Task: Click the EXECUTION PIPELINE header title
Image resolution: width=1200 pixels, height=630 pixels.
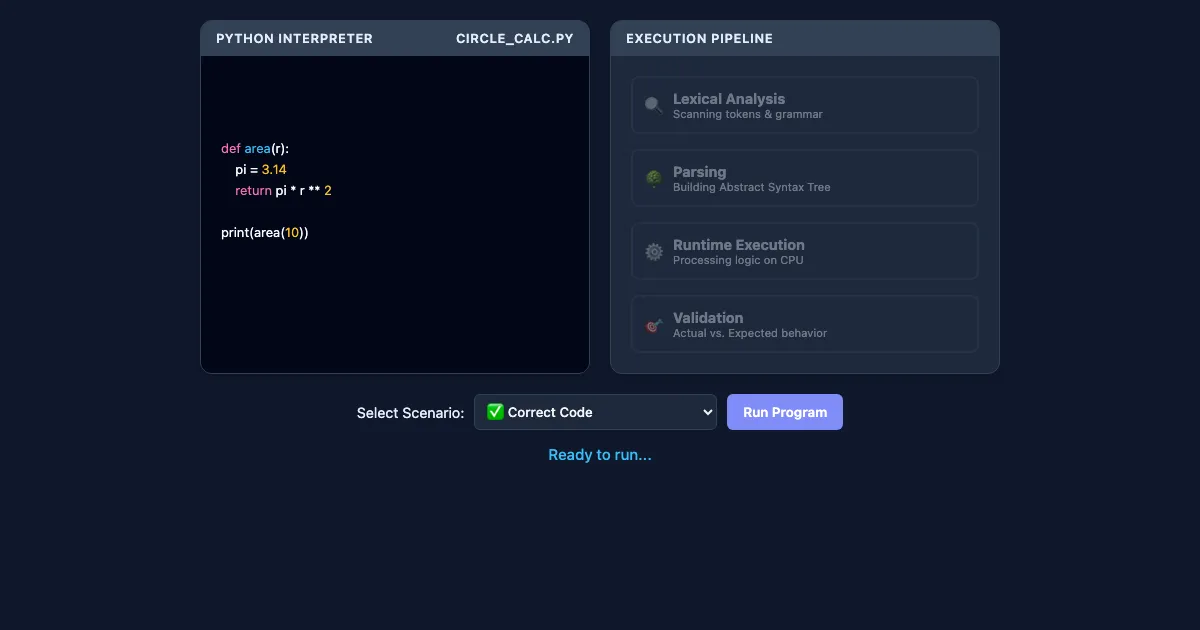Action: point(699,38)
